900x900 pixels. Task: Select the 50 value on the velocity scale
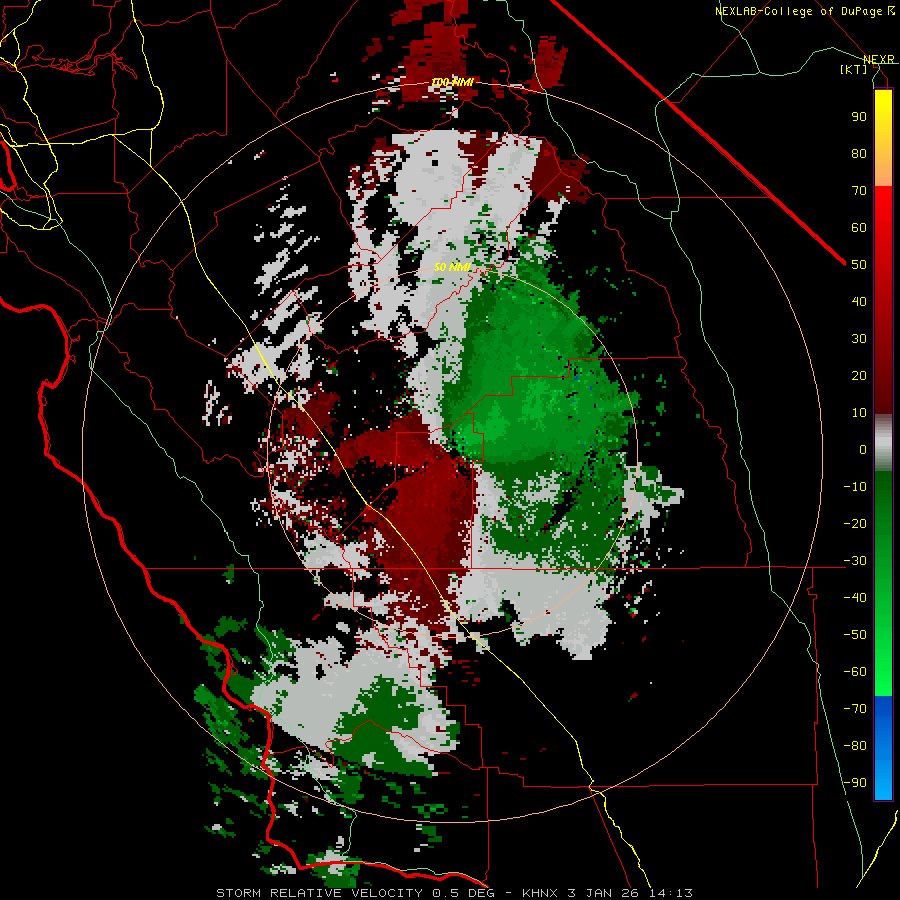coord(859,265)
